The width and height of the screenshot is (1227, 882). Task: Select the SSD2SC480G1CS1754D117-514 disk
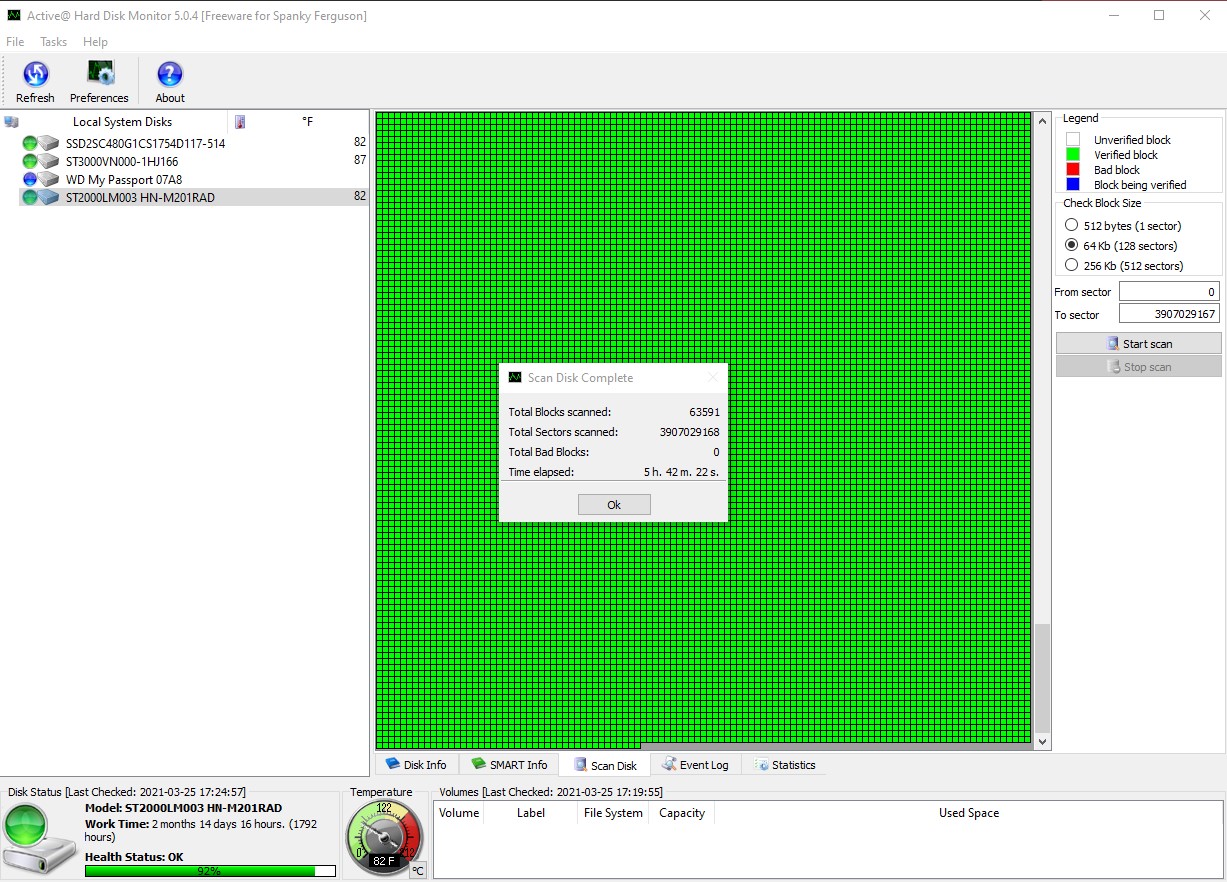click(x=145, y=143)
